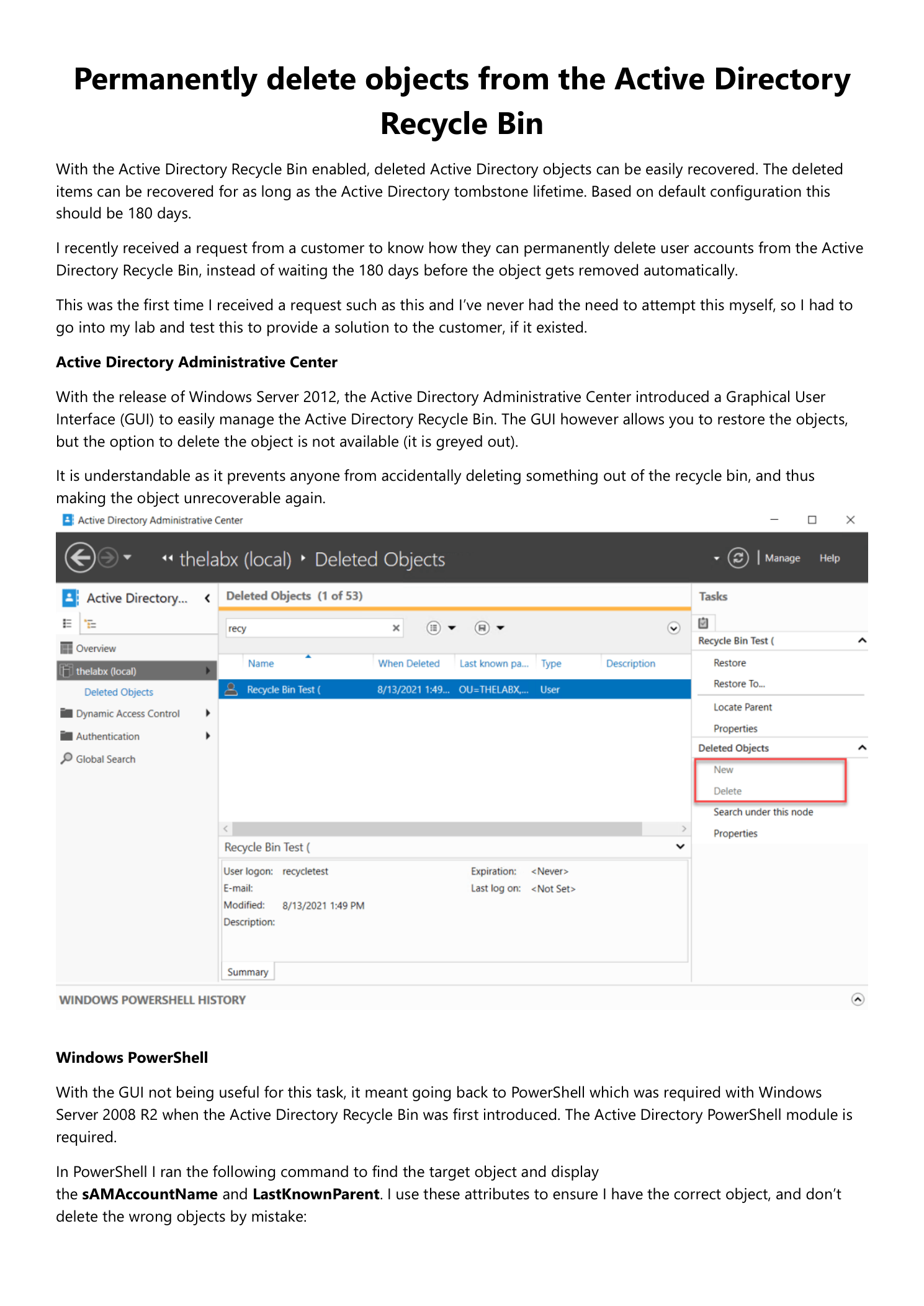Click Active Directory icon in navigation header

[70, 598]
